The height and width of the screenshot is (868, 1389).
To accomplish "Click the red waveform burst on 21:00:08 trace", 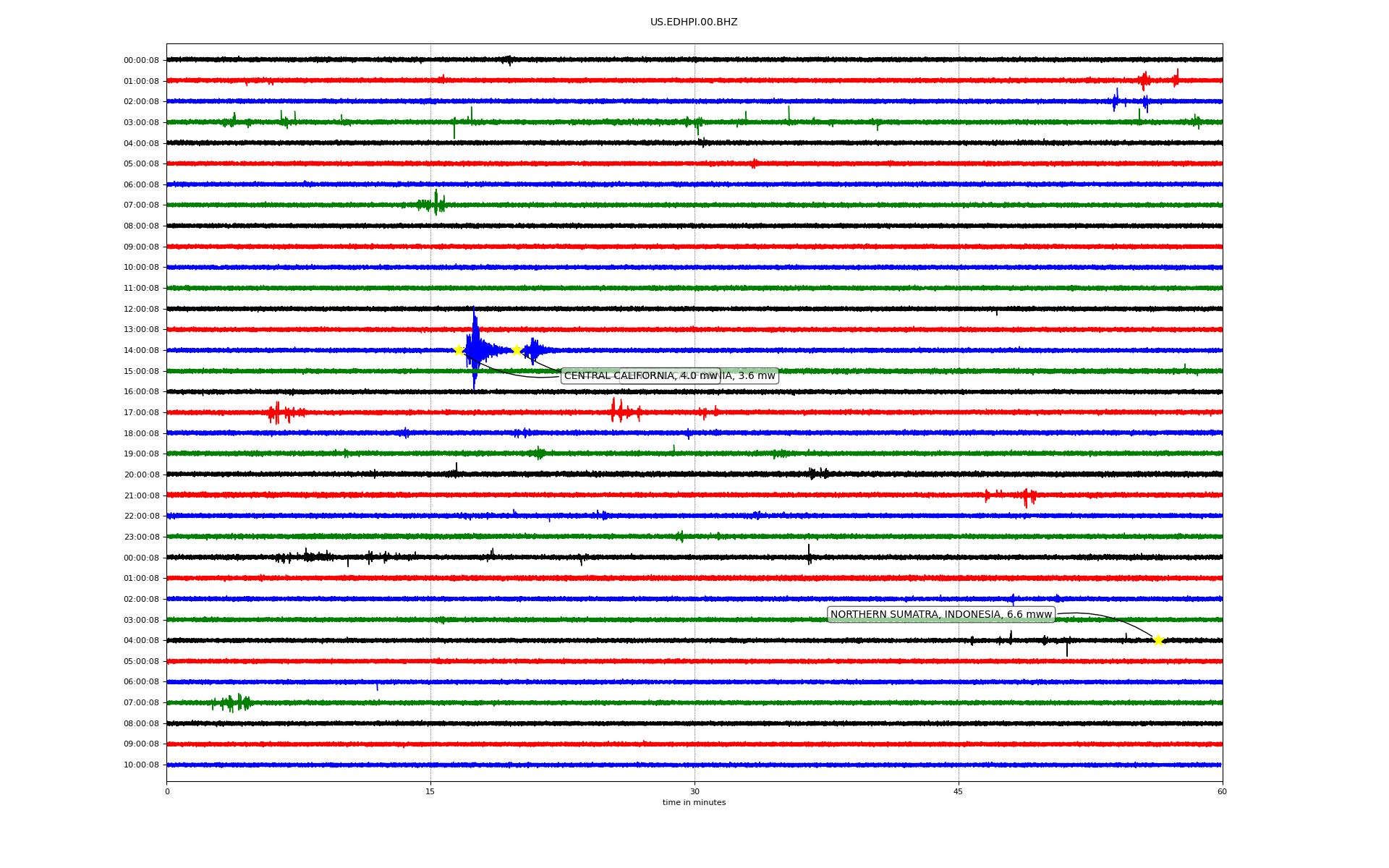I will 1027,496.
